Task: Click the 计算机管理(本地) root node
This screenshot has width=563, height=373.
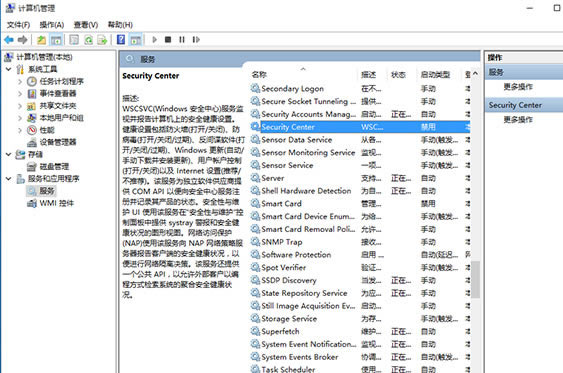Action: pyautogui.click(x=38, y=57)
